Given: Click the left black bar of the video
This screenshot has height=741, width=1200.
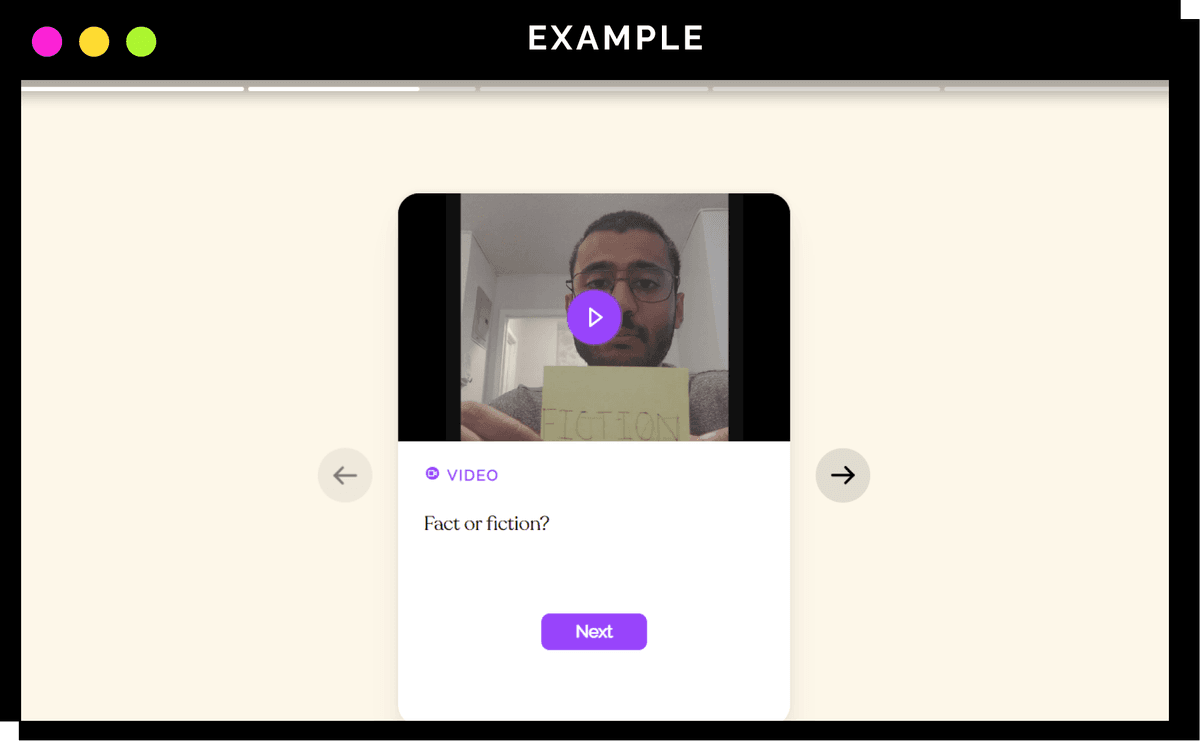Looking at the screenshot, I should coord(429,317).
